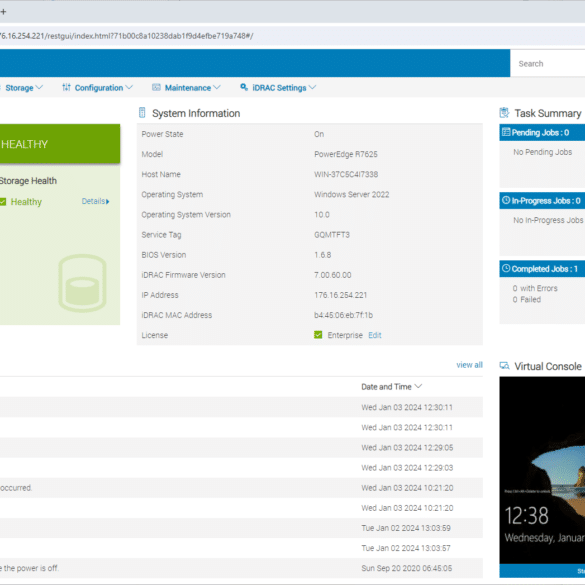Image resolution: width=585 pixels, height=585 pixels.
Task: Click the Healthy storage status text
Action: (x=26, y=202)
